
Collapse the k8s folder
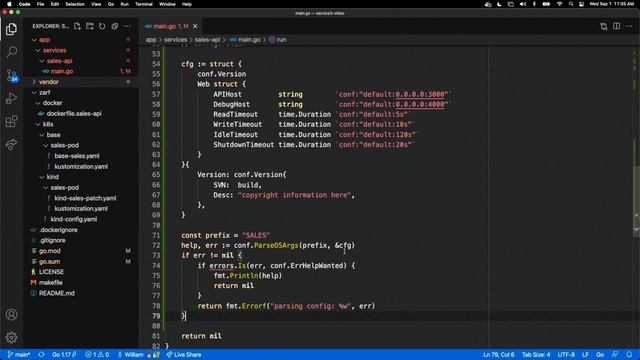(x=80, y=124)
